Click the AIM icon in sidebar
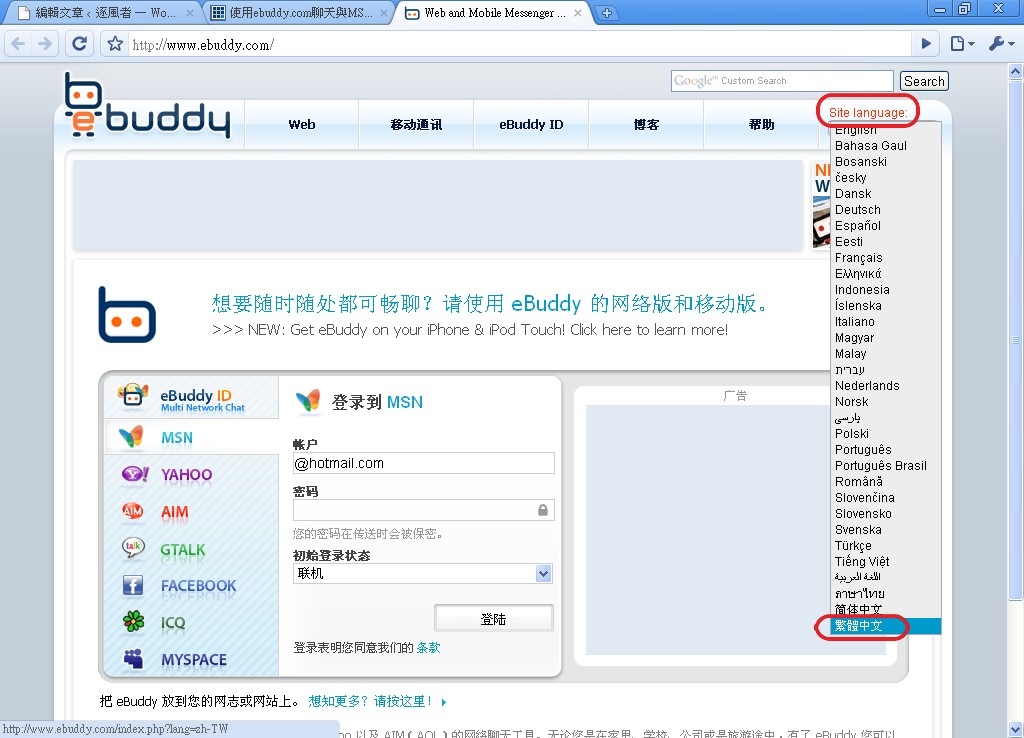The width and height of the screenshot is (1024, 738). (x=133, y=511)
